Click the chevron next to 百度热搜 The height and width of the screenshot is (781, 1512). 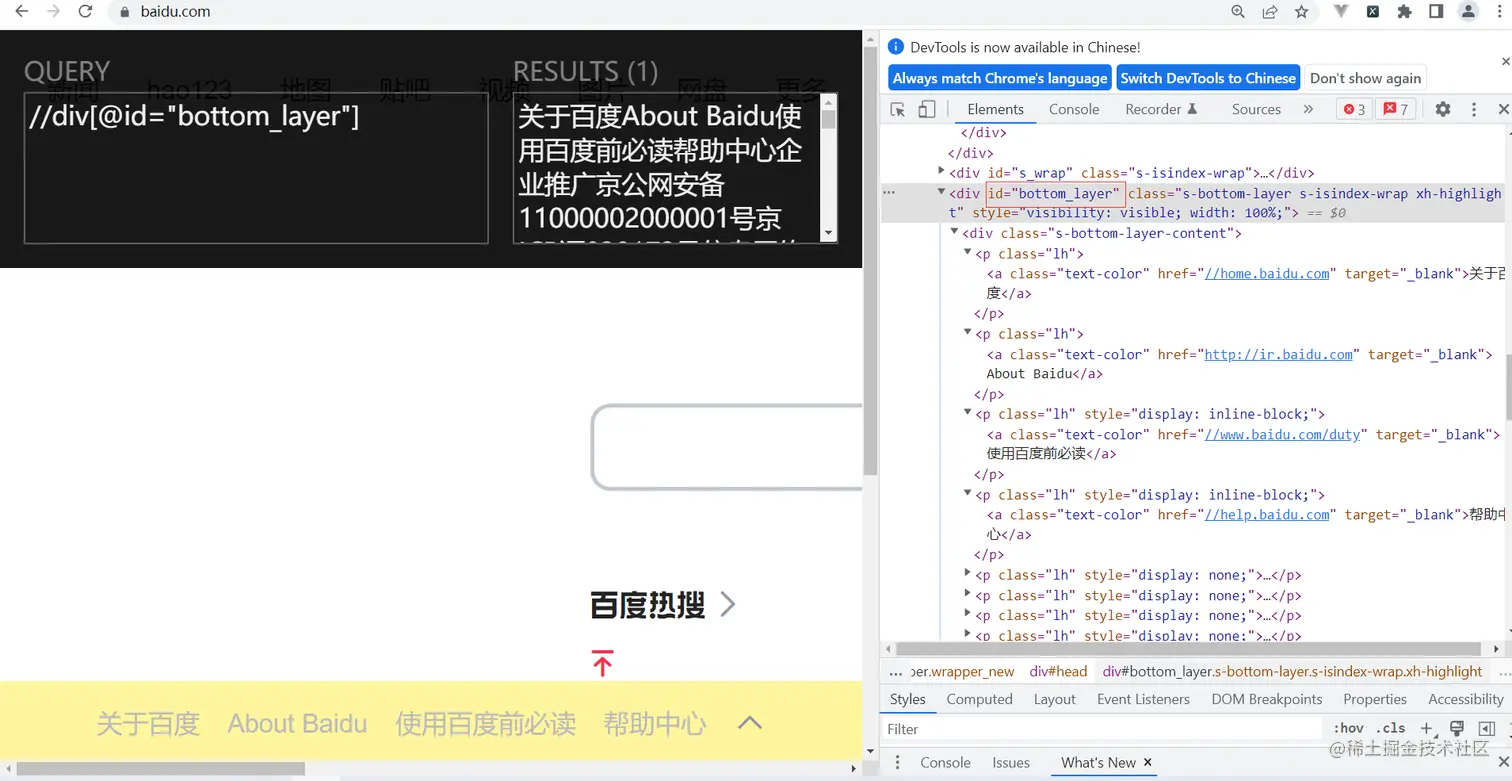[727, 604]
